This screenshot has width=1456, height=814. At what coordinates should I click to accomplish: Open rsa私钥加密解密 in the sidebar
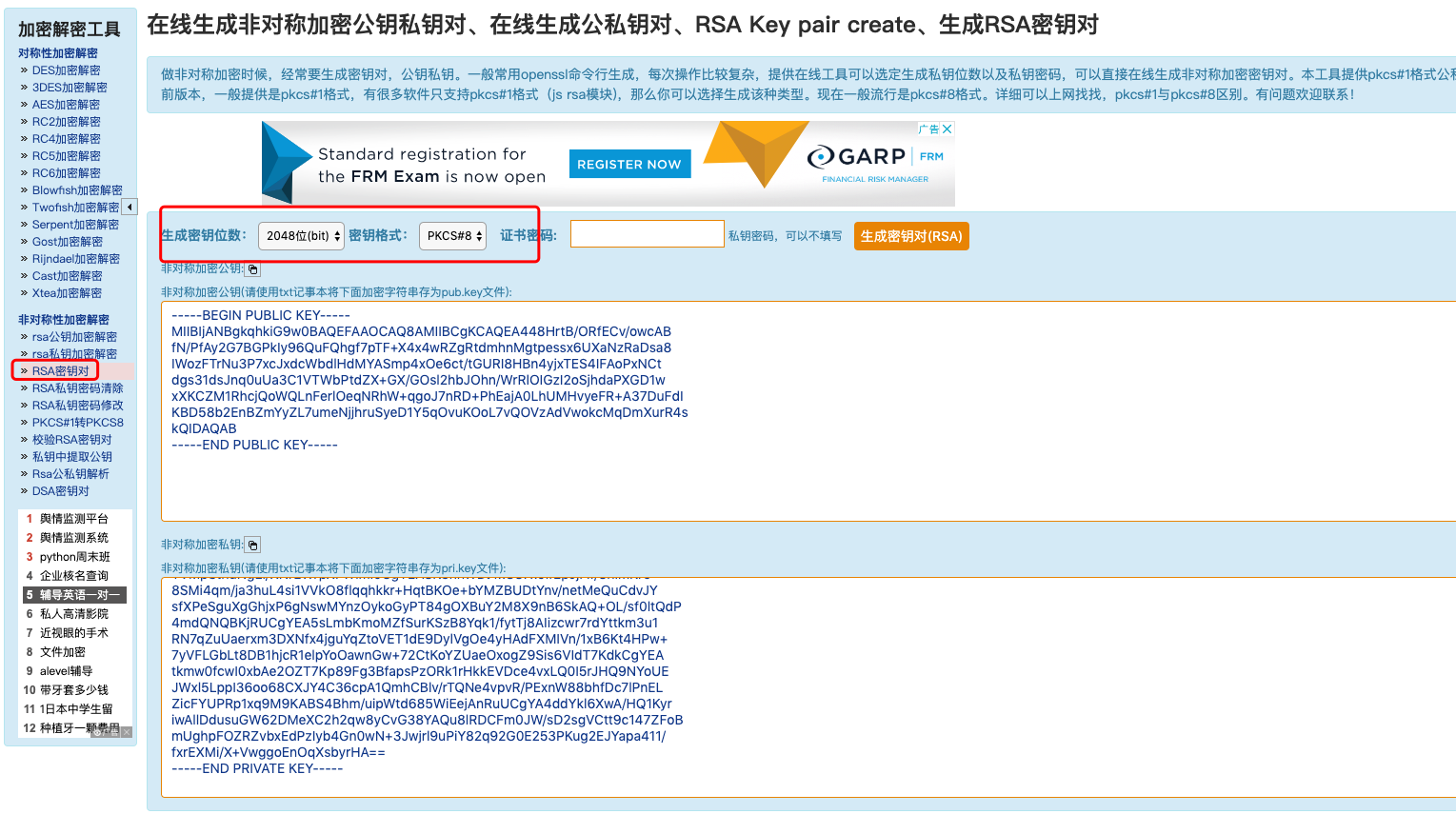pos(74,354)
